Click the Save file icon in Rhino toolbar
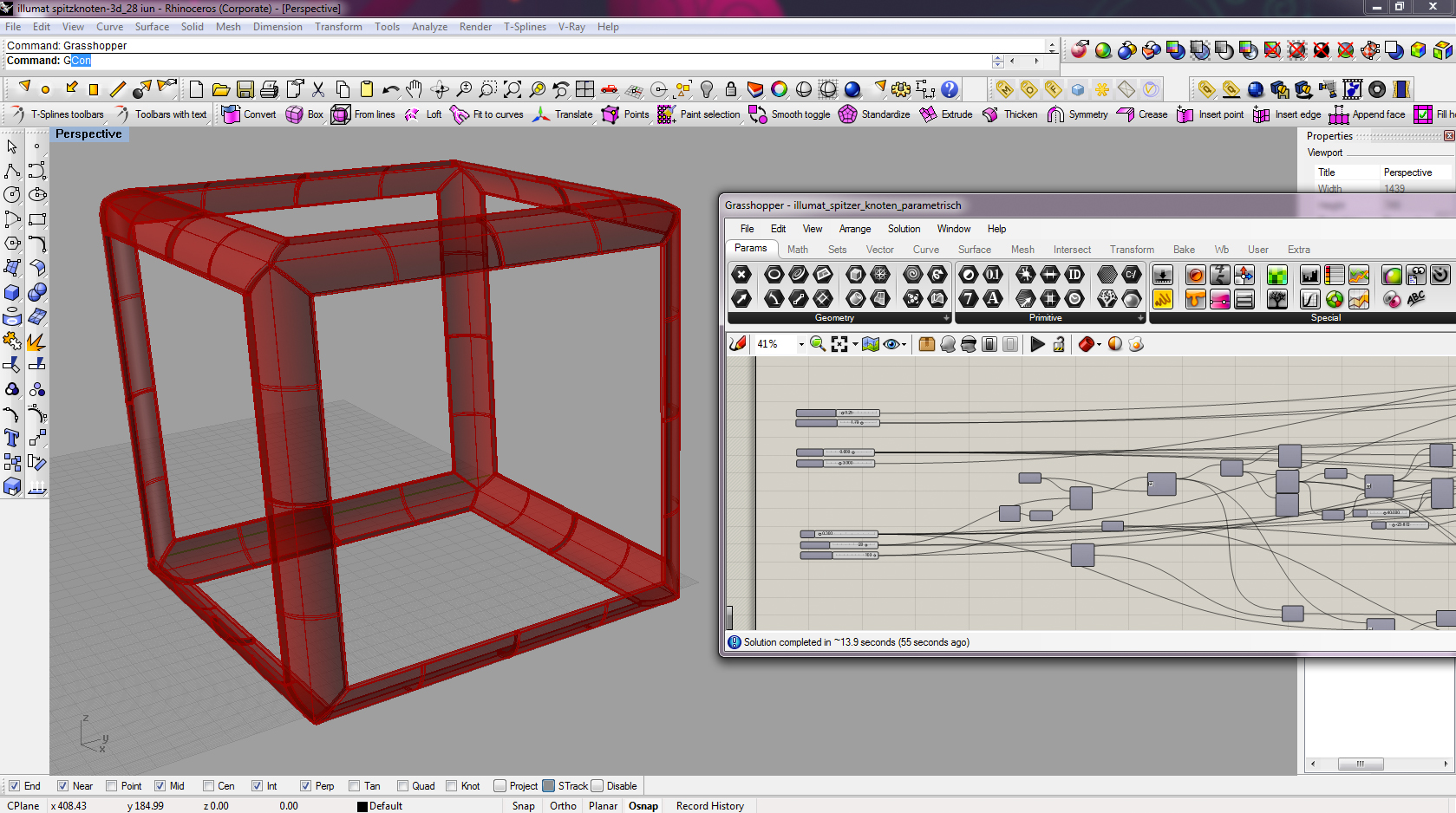The width and height of the screenshot is (1456, 813). point(245,89)
